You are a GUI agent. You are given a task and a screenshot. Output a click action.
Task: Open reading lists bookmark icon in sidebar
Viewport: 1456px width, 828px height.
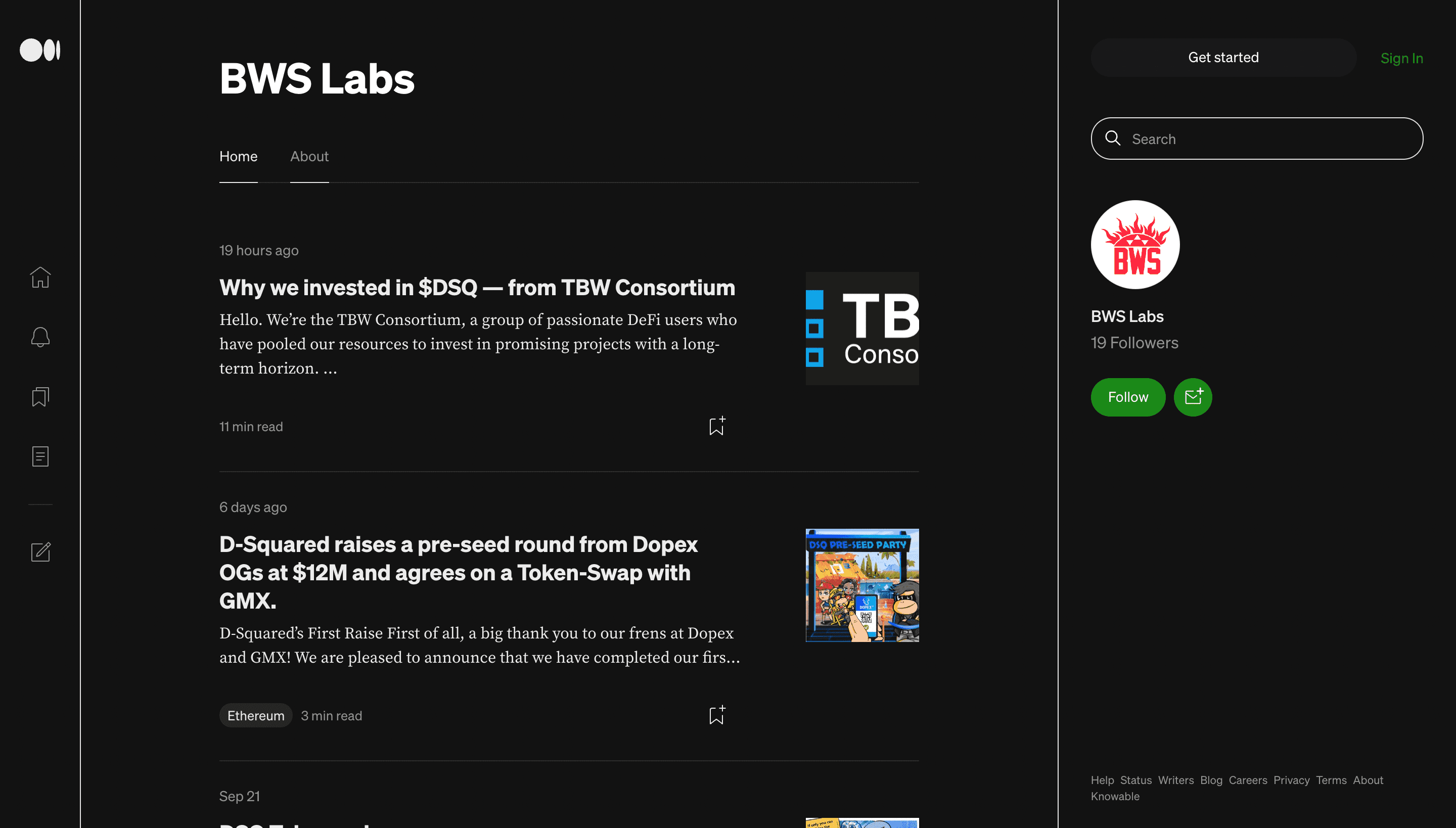[x=40, y=397]
